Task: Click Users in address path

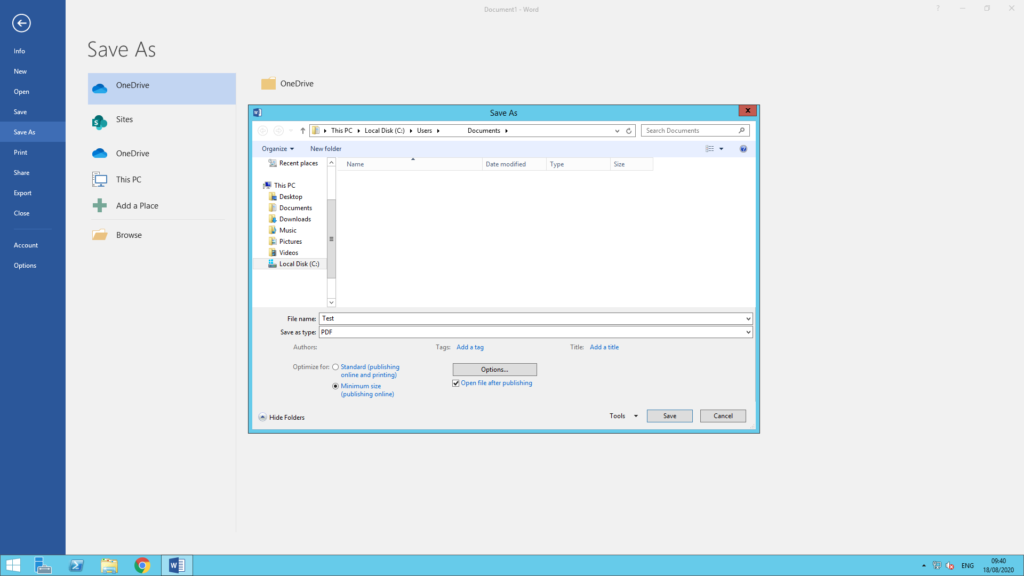Action: tap(424, 131)
